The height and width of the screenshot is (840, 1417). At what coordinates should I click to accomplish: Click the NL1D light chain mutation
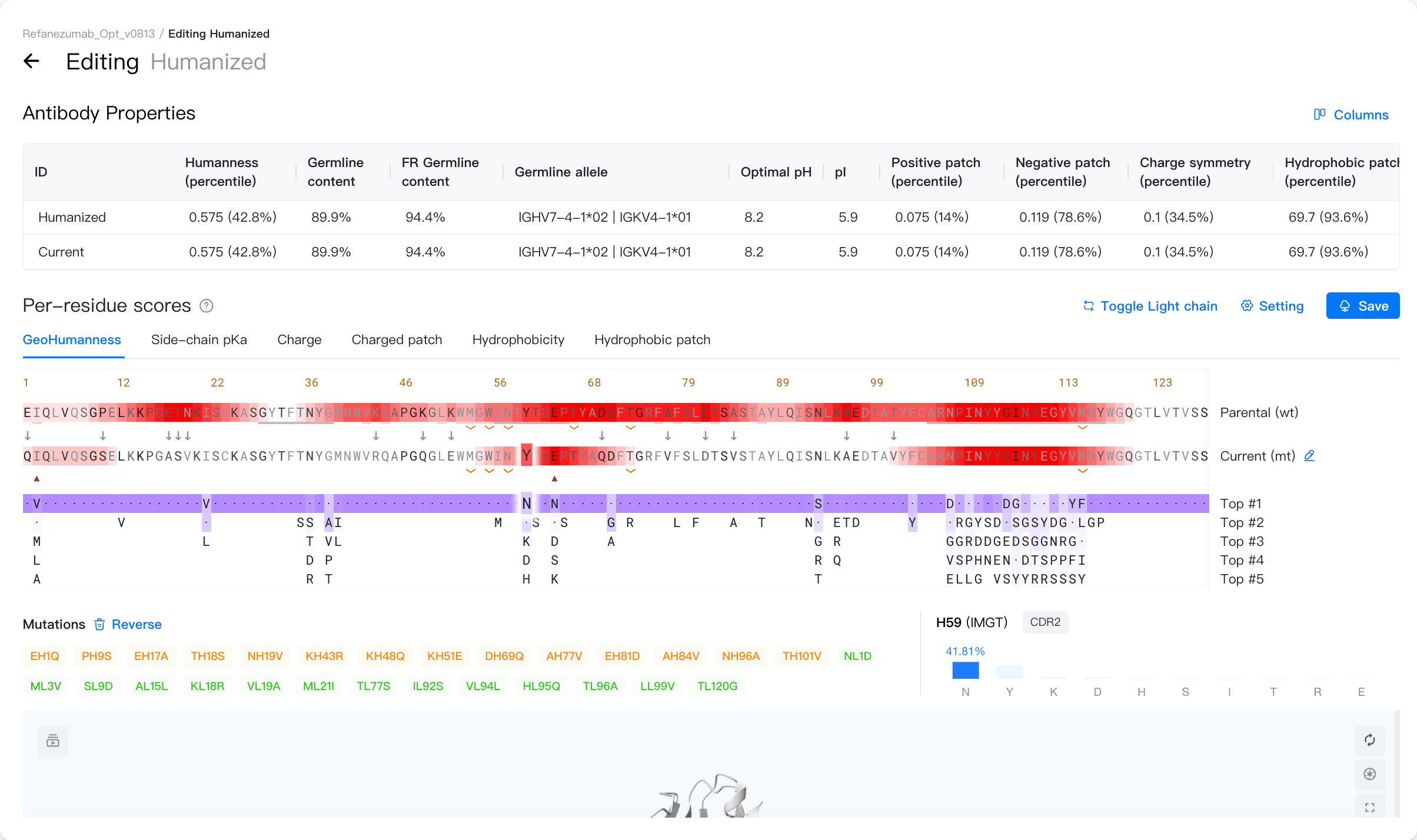(857, 656)
